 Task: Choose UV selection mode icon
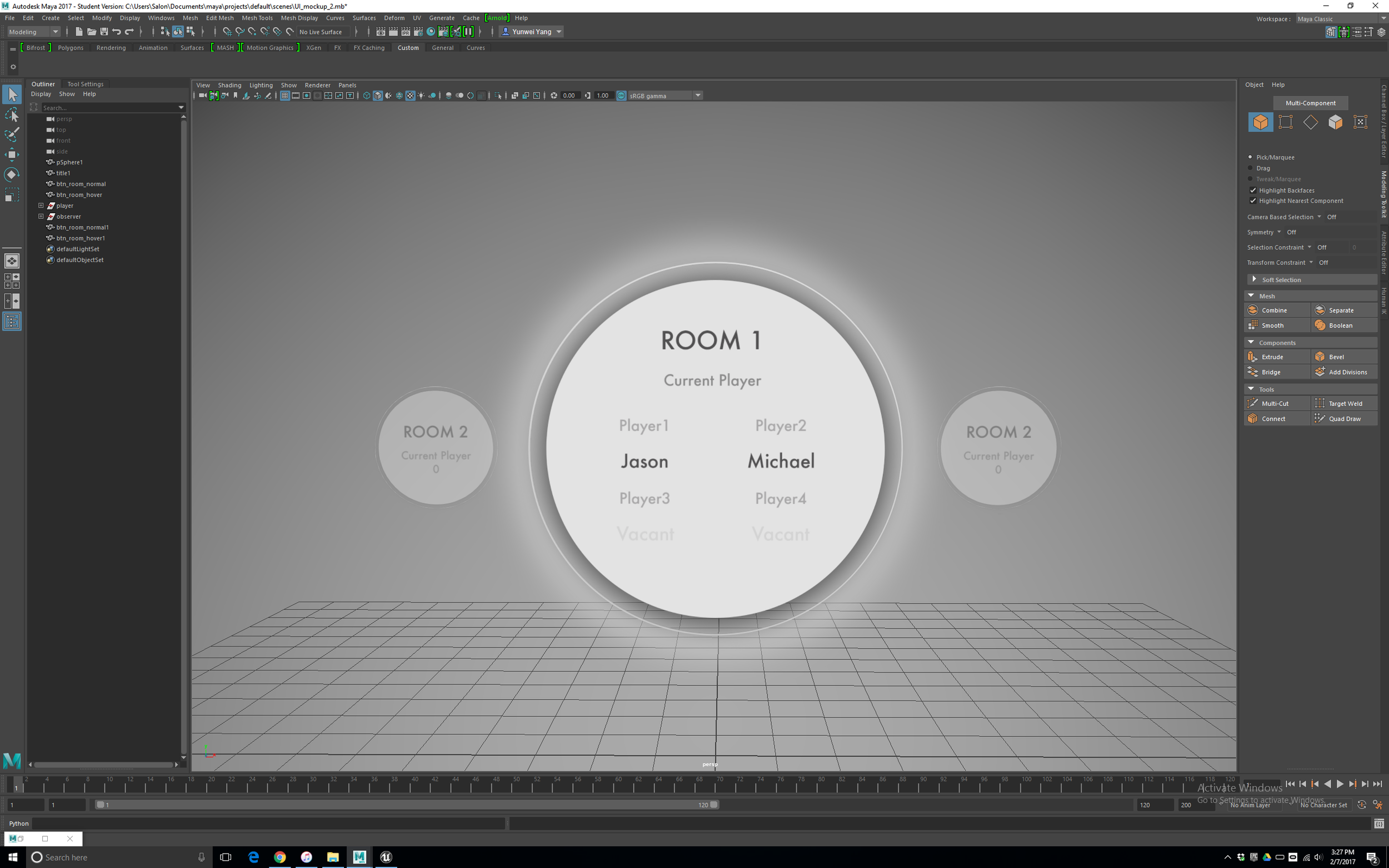point(1360,122)
